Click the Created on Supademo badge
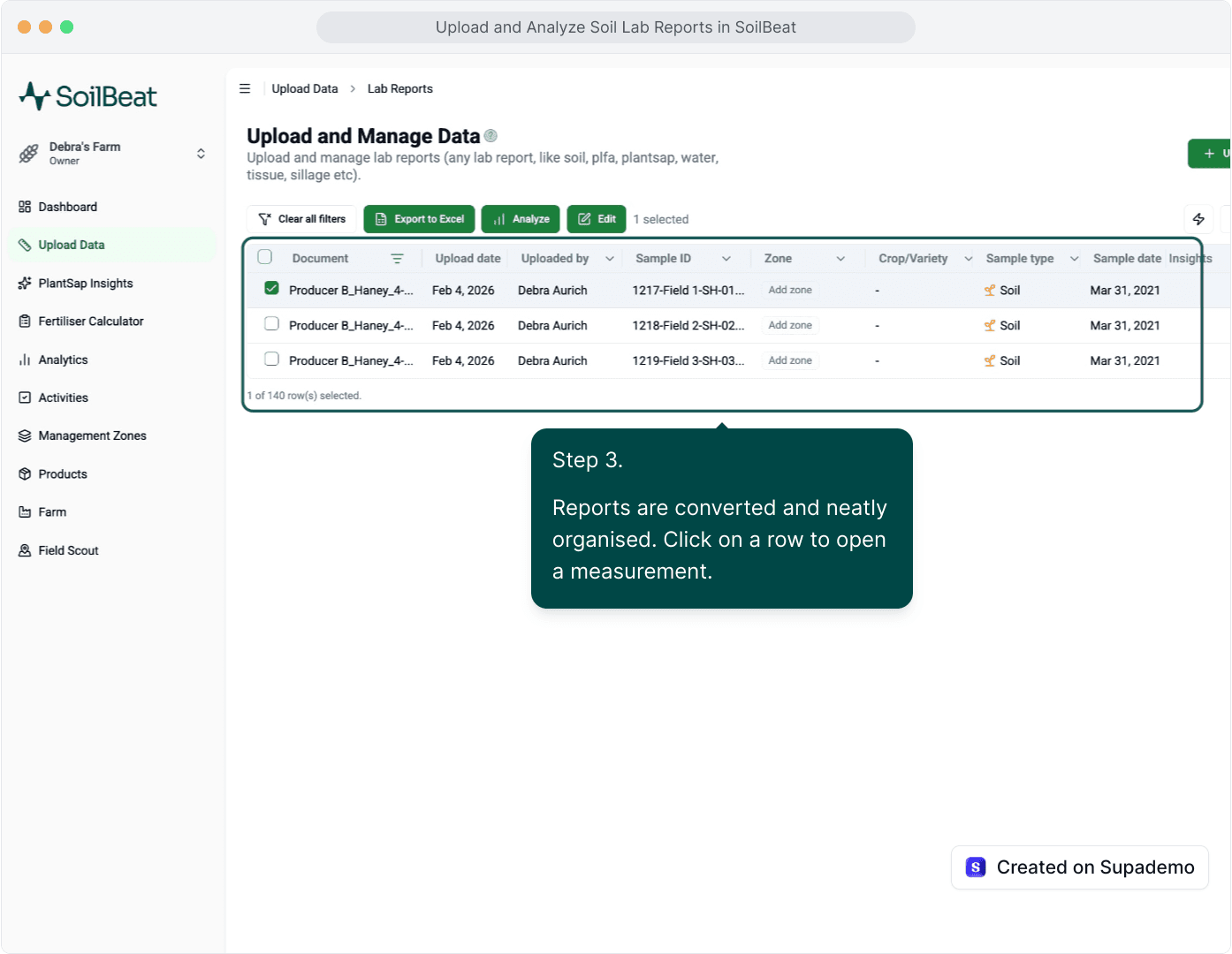1232x954 pixels. tap(1079, 867)
